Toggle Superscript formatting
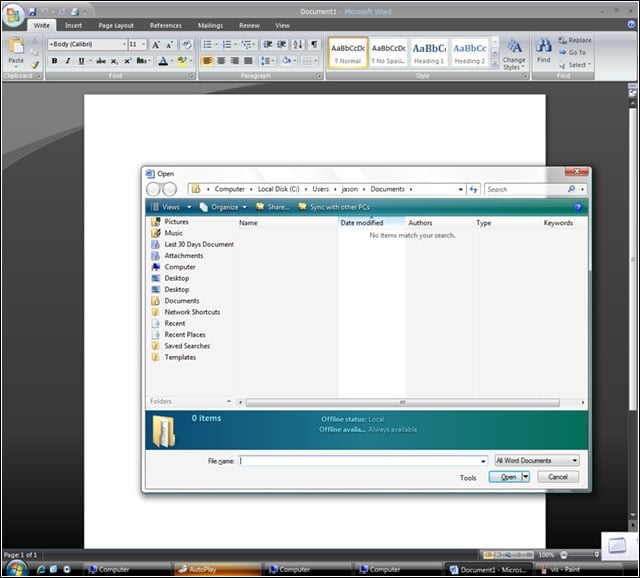The image size is (640, 578). (127, 61)
